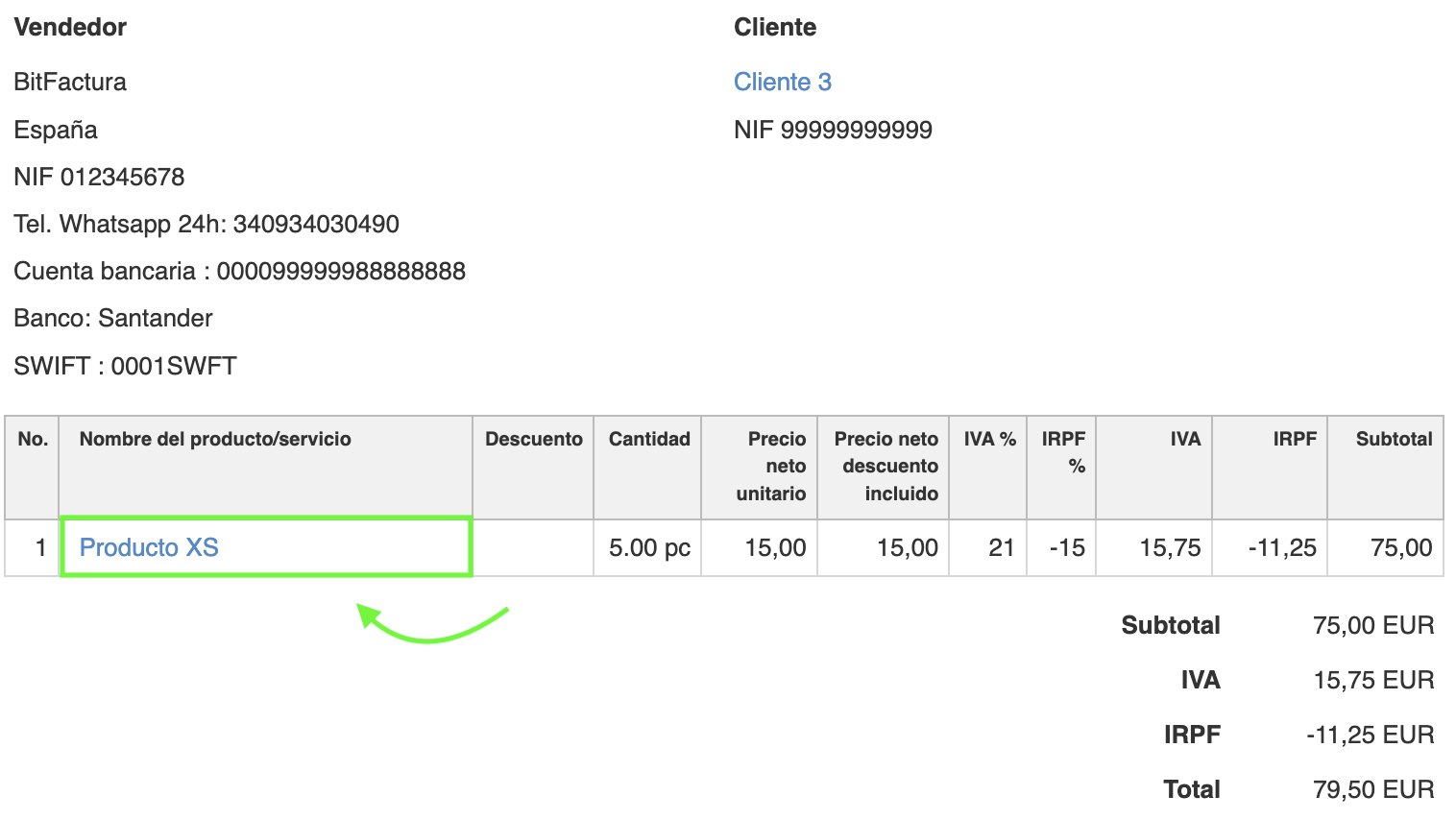Select the Tel. Whatsapp 24h phone line
This screenshot has height=820, width=1456.
click(206, 224)
